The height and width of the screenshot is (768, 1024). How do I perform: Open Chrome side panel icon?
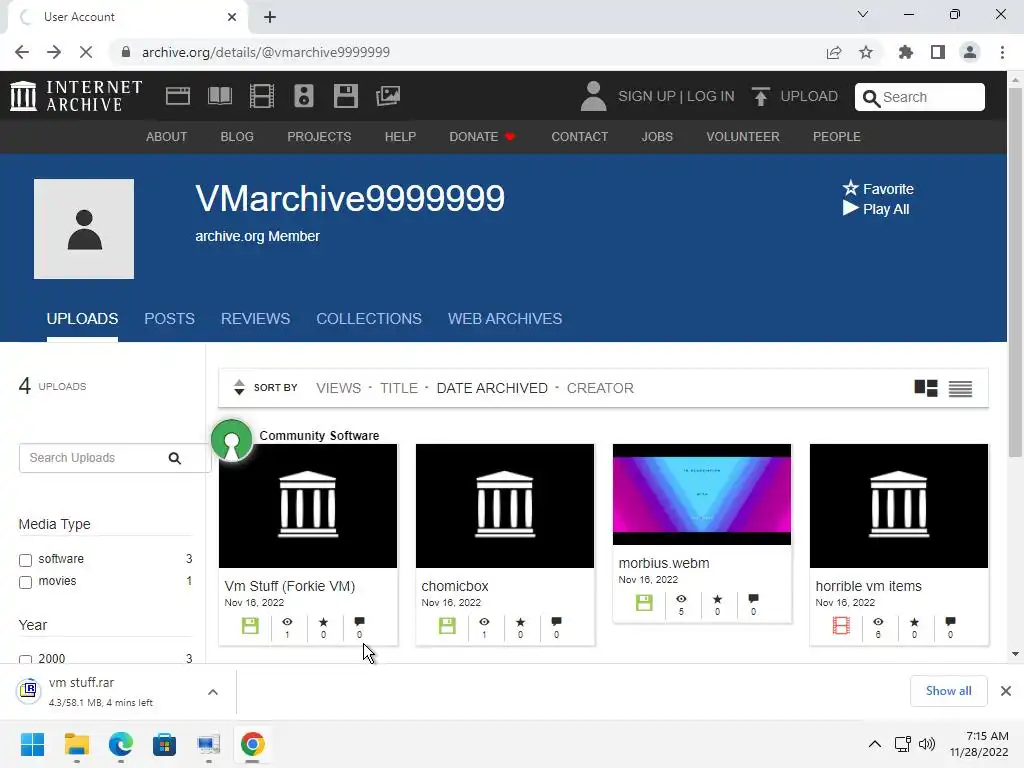(938, 52)
